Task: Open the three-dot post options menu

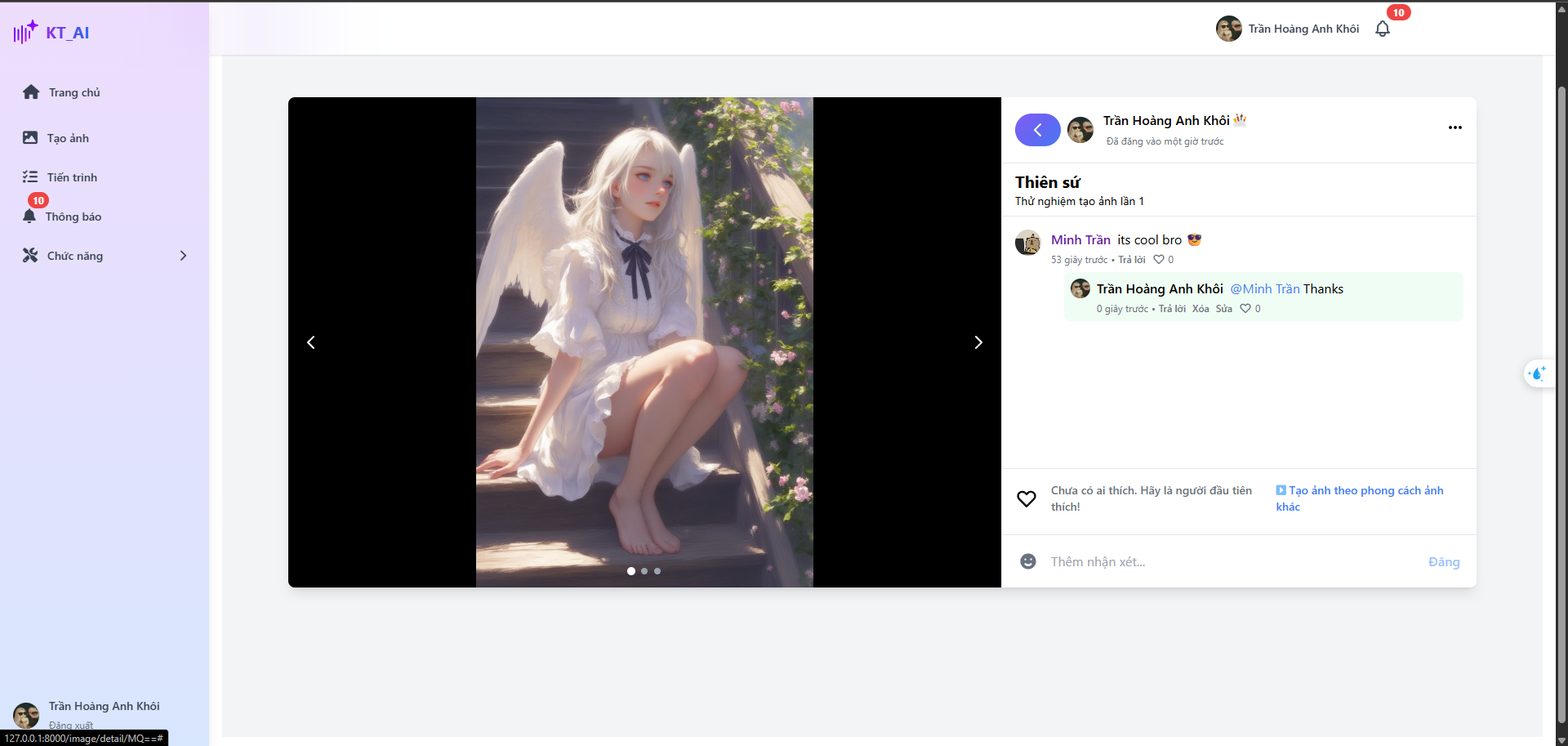Action: [1454, 127]
